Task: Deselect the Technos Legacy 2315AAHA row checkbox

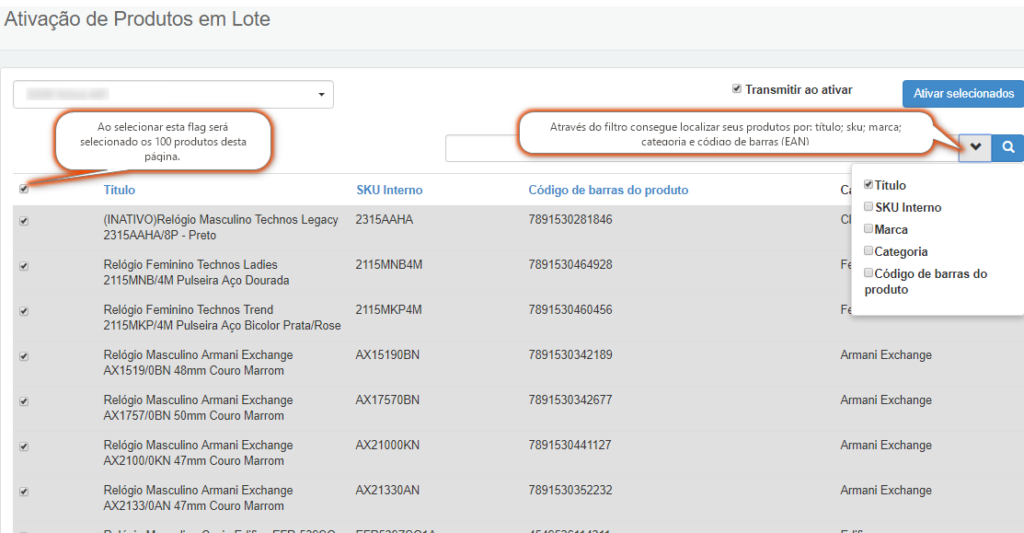Action: pyautogui.click(x=24, y=221)
